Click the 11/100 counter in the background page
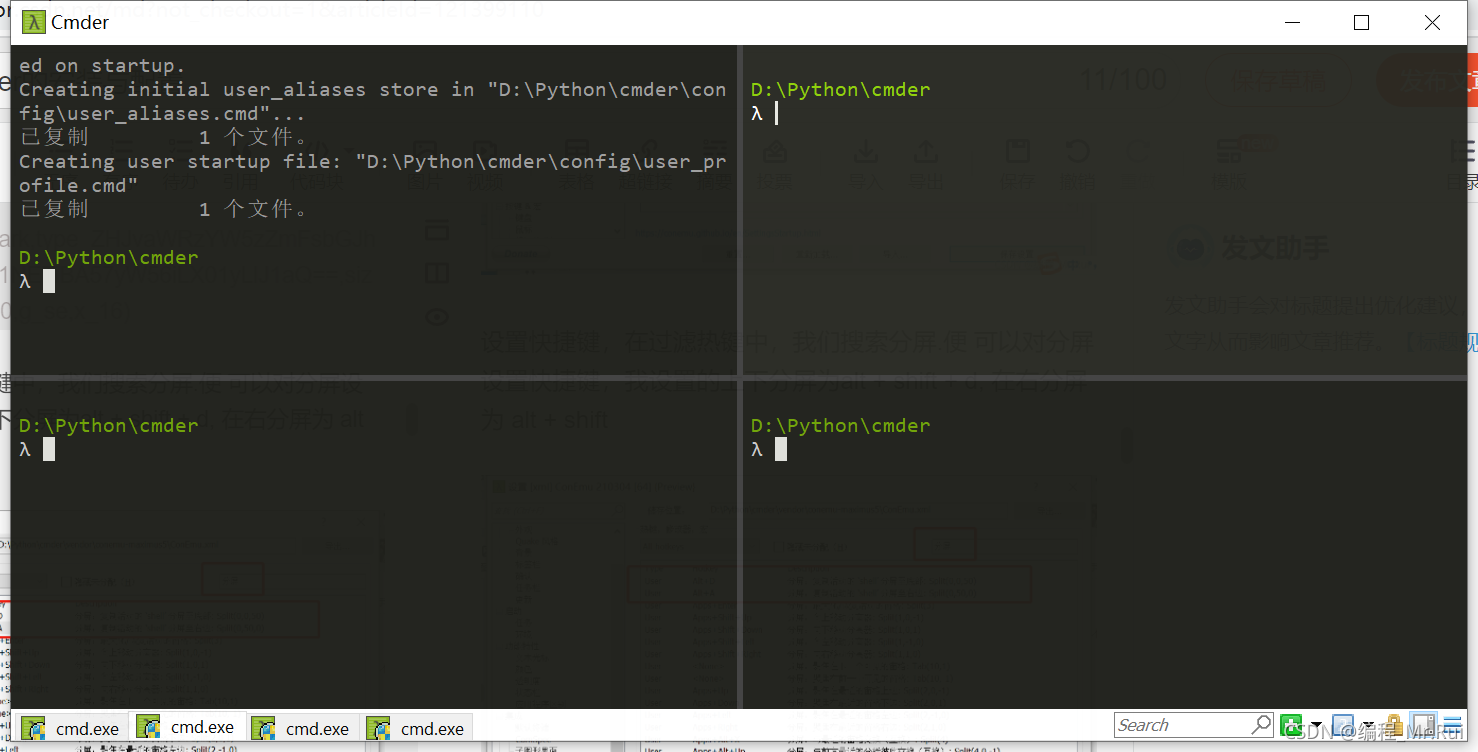1478x752 pixels. tap(1124, 79)
